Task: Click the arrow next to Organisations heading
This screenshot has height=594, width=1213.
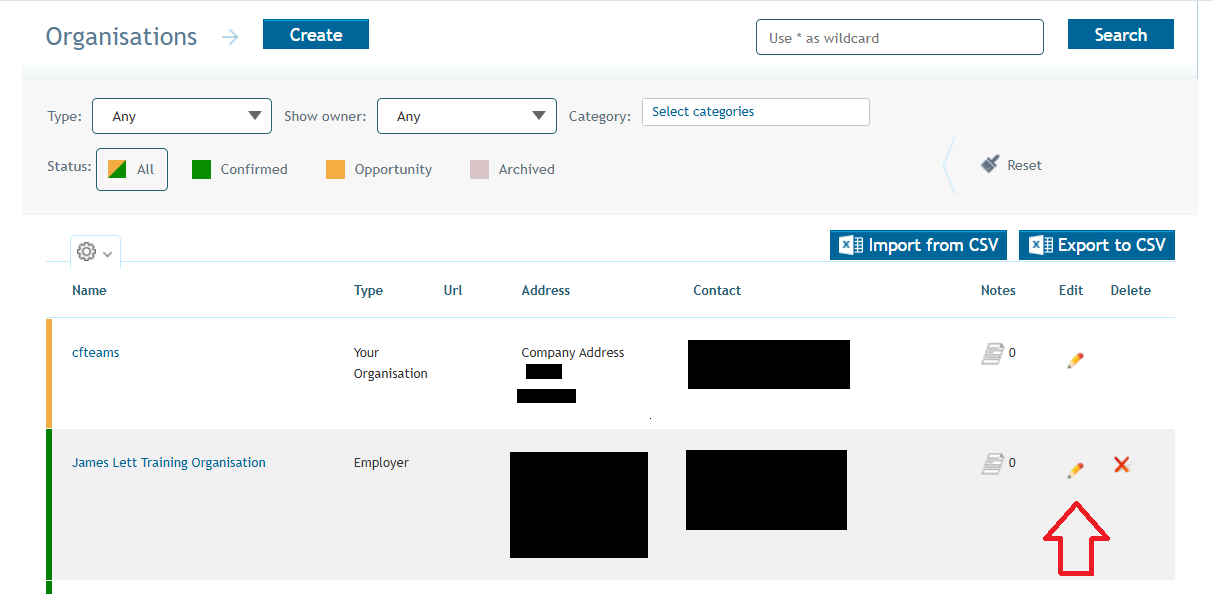Action: pyautogui.click(x=230, y=37)
